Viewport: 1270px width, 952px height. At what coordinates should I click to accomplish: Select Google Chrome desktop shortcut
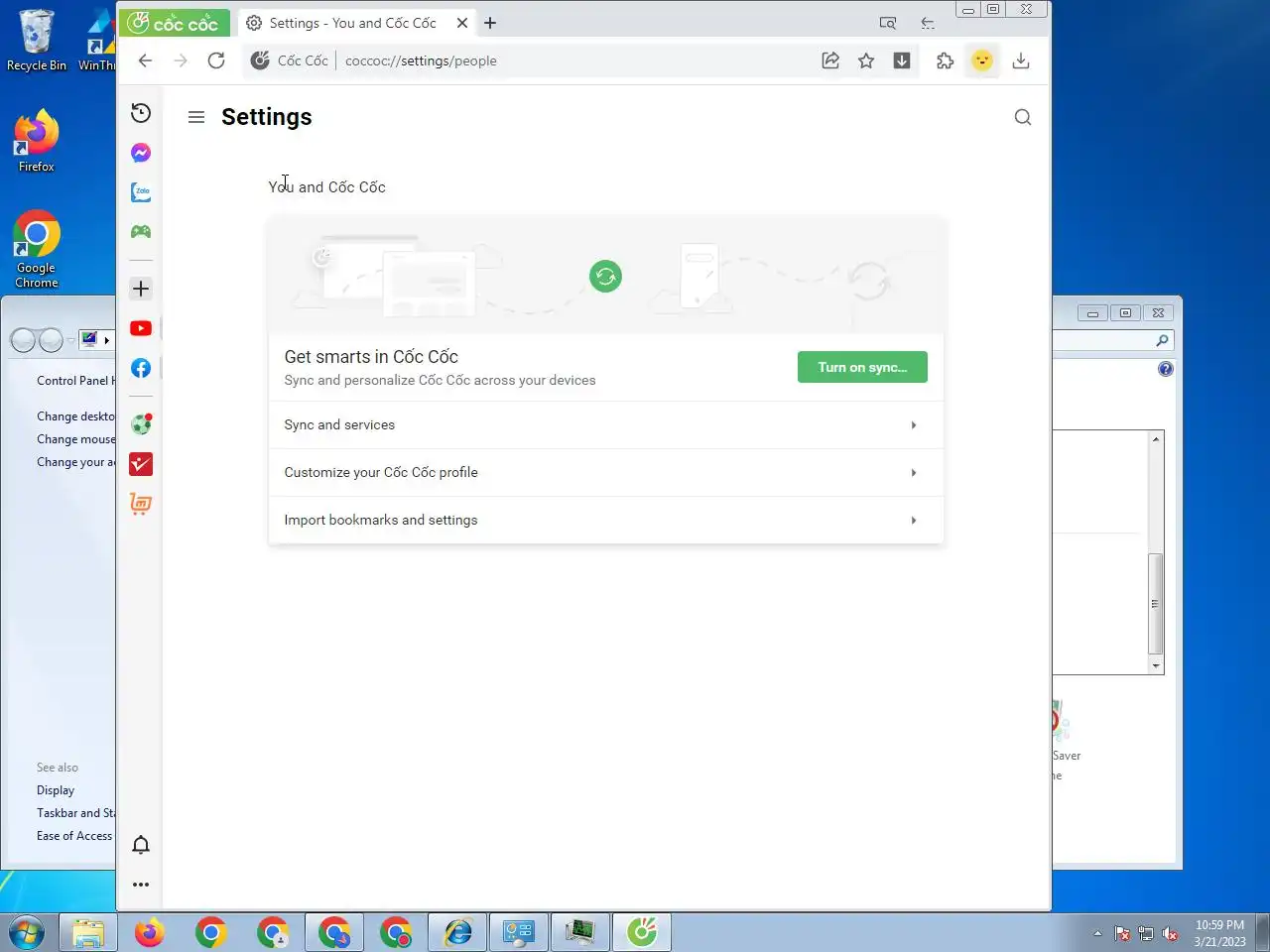pyautogui.click(x=36, y=249)
